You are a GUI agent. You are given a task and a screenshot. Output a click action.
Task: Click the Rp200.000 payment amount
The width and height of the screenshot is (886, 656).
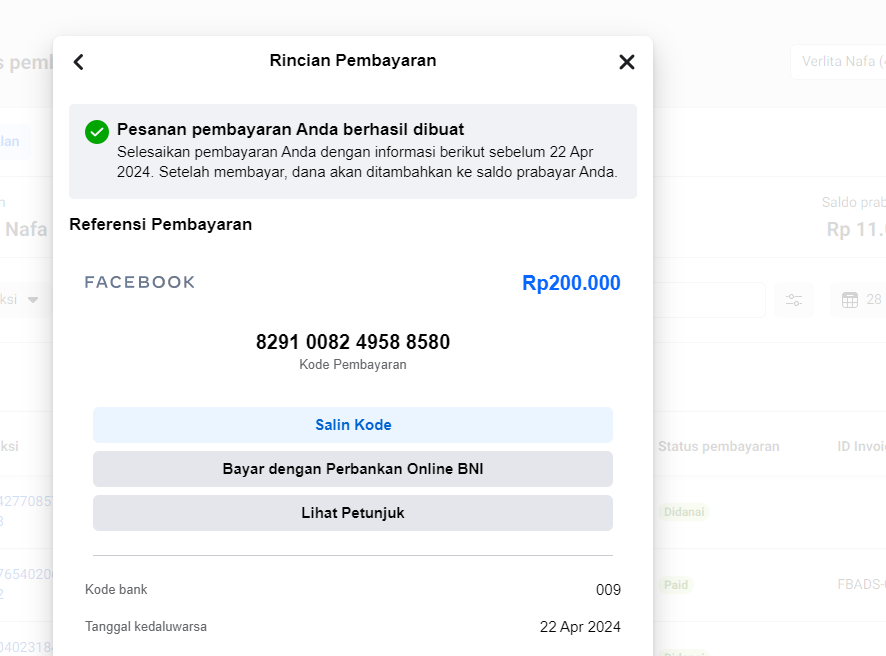click(x=571, y=283)
